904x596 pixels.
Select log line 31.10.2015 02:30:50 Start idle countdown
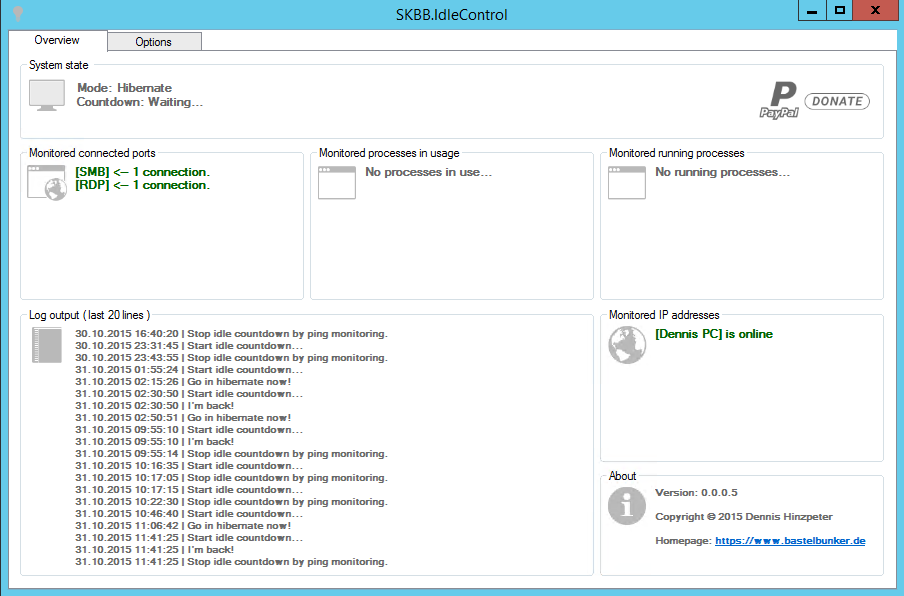pos(189,394)
